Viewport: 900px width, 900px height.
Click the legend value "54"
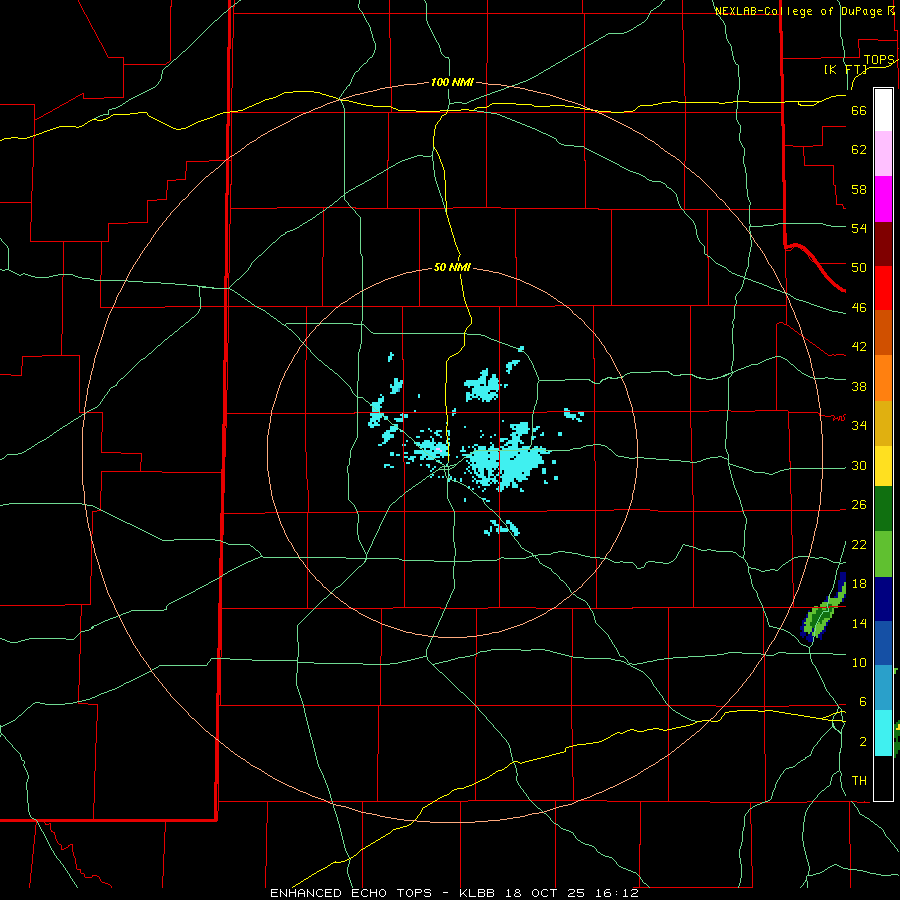tap(859, 228)
